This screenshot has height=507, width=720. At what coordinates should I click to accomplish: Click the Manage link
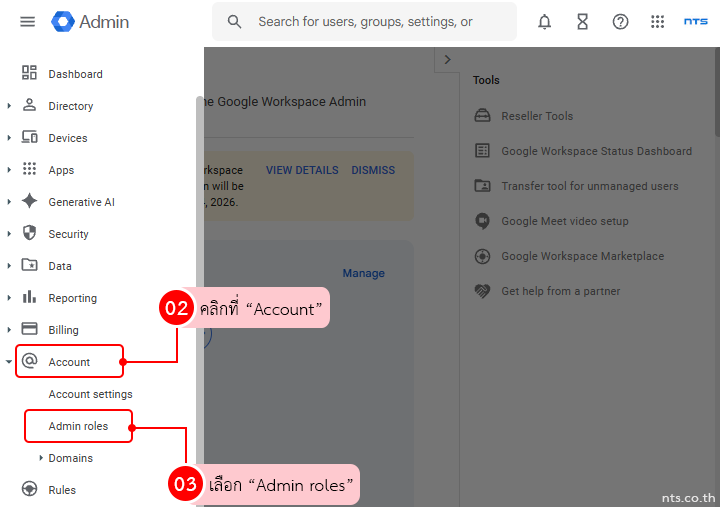click(x=364, y=273)
